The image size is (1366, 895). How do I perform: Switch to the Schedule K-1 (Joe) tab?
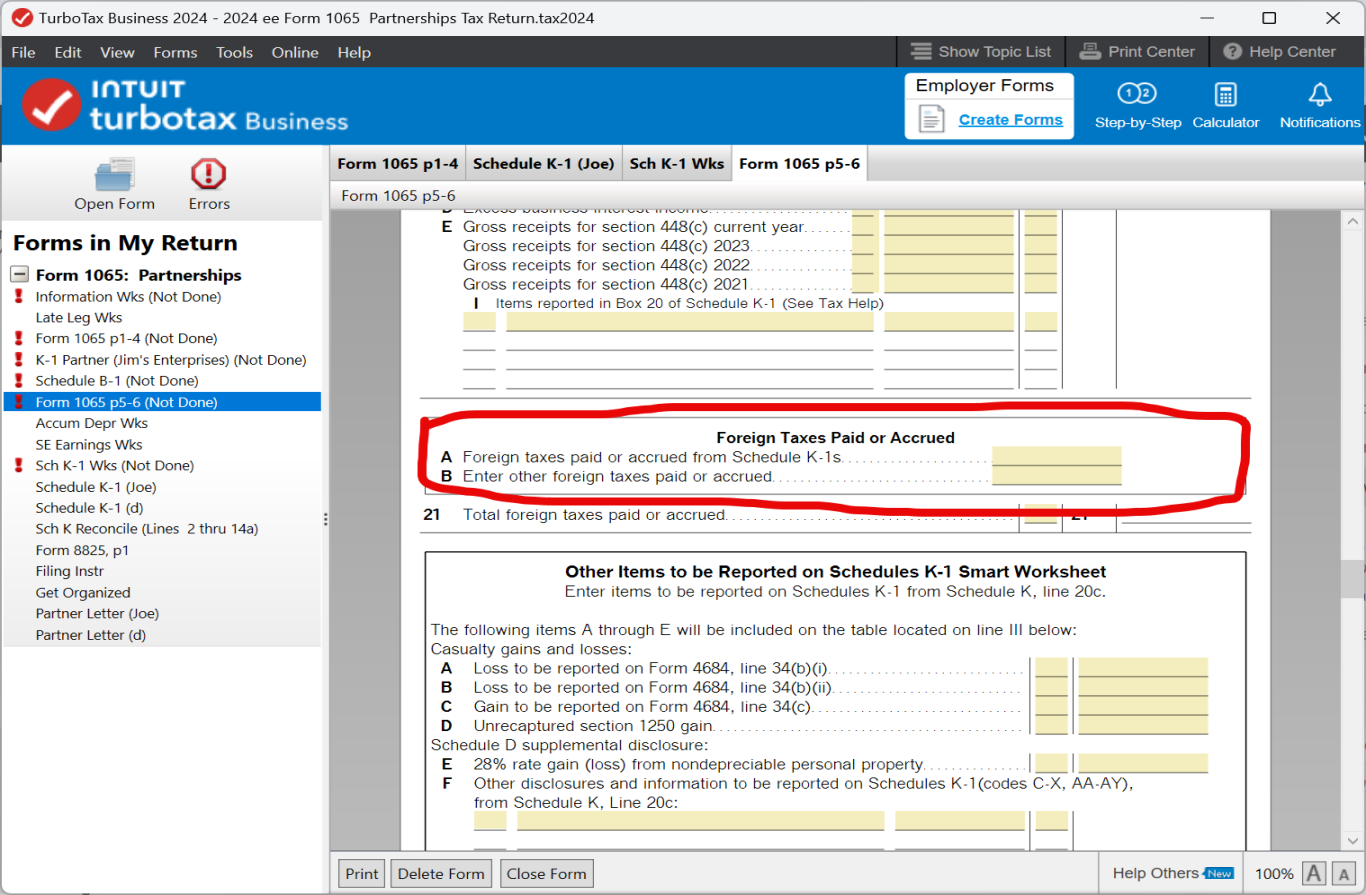pos(544,164)
